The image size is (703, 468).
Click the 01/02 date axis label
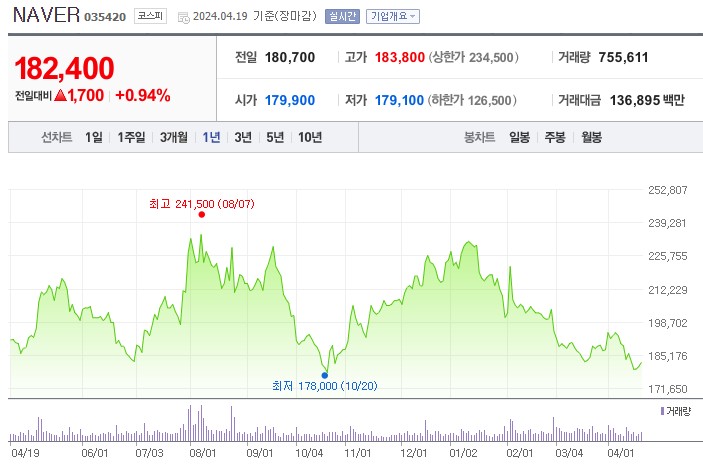pyautogui.click(x=463, y=453)
